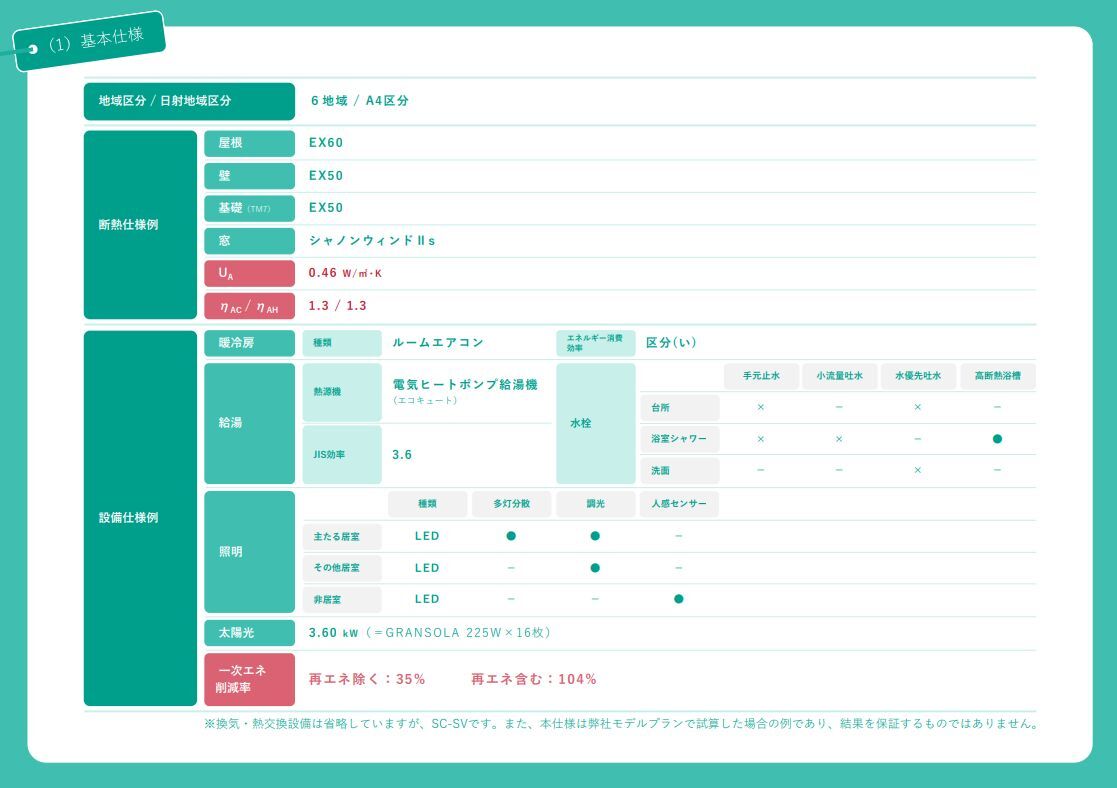Click the 高断熱浴槽 dot in 浴室シャワー row
1117x788 pixels.
[997, 439]
